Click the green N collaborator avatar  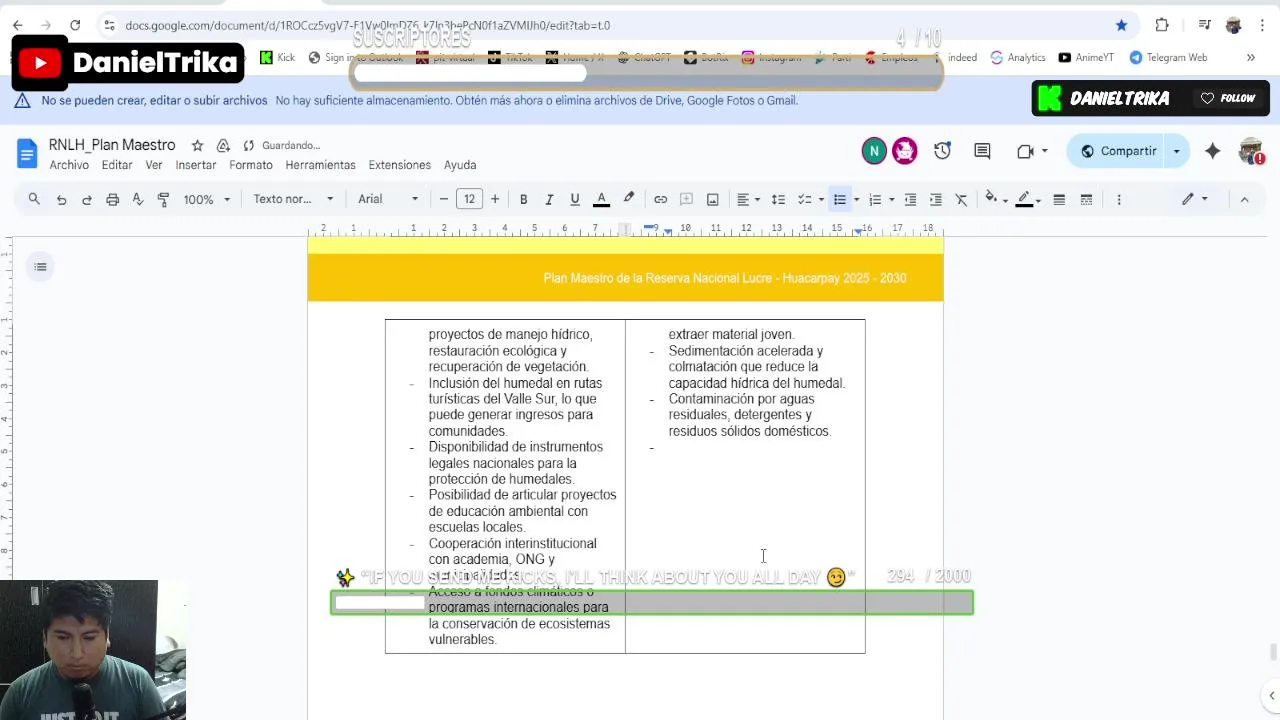click(x=874, y=151)
